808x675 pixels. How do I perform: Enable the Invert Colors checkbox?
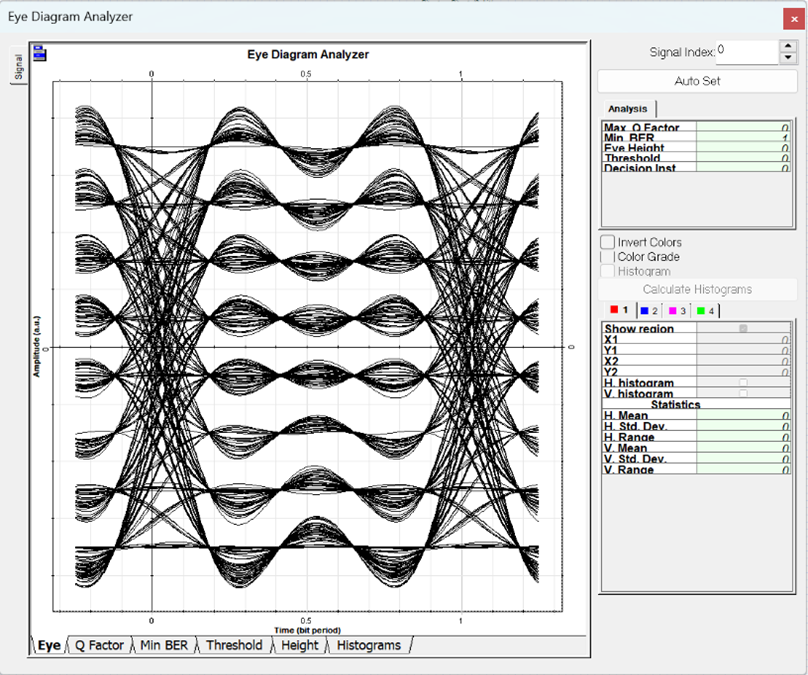point(608,242)
